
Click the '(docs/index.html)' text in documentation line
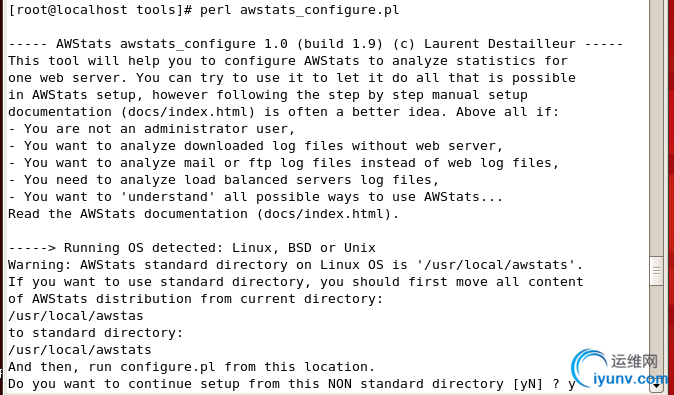click(189, 112)
